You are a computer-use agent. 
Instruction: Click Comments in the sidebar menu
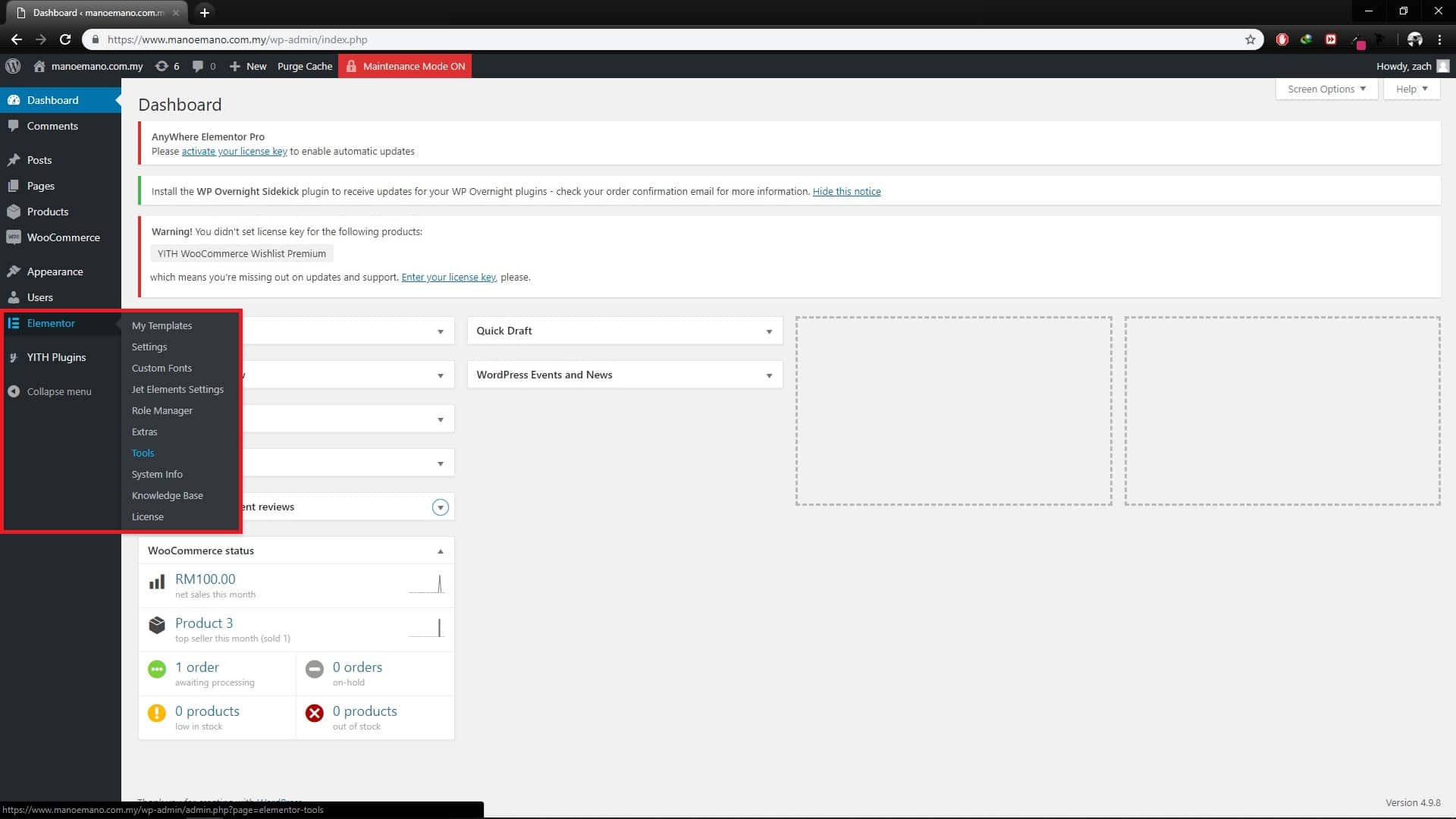tap(52, 126)
